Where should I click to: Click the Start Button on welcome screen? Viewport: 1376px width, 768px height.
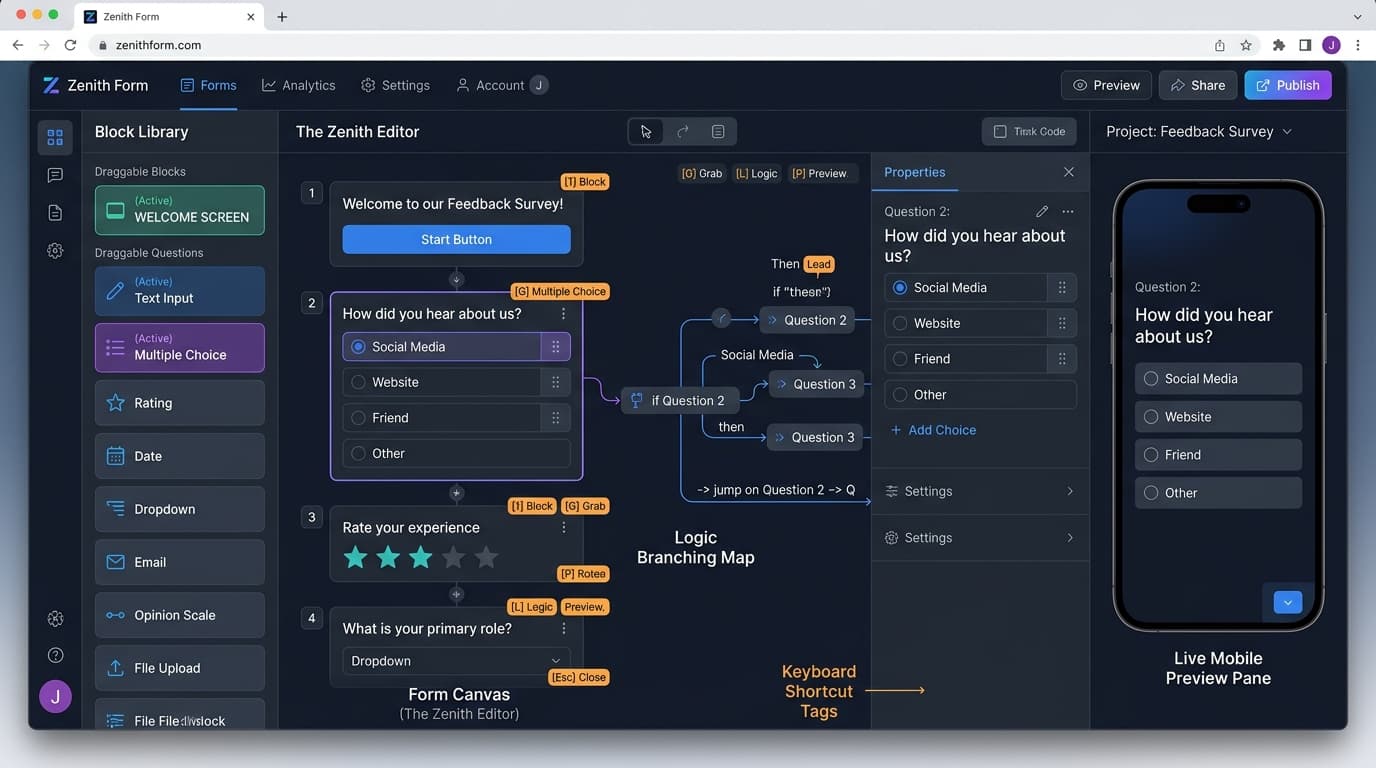[x=456, y=239]
